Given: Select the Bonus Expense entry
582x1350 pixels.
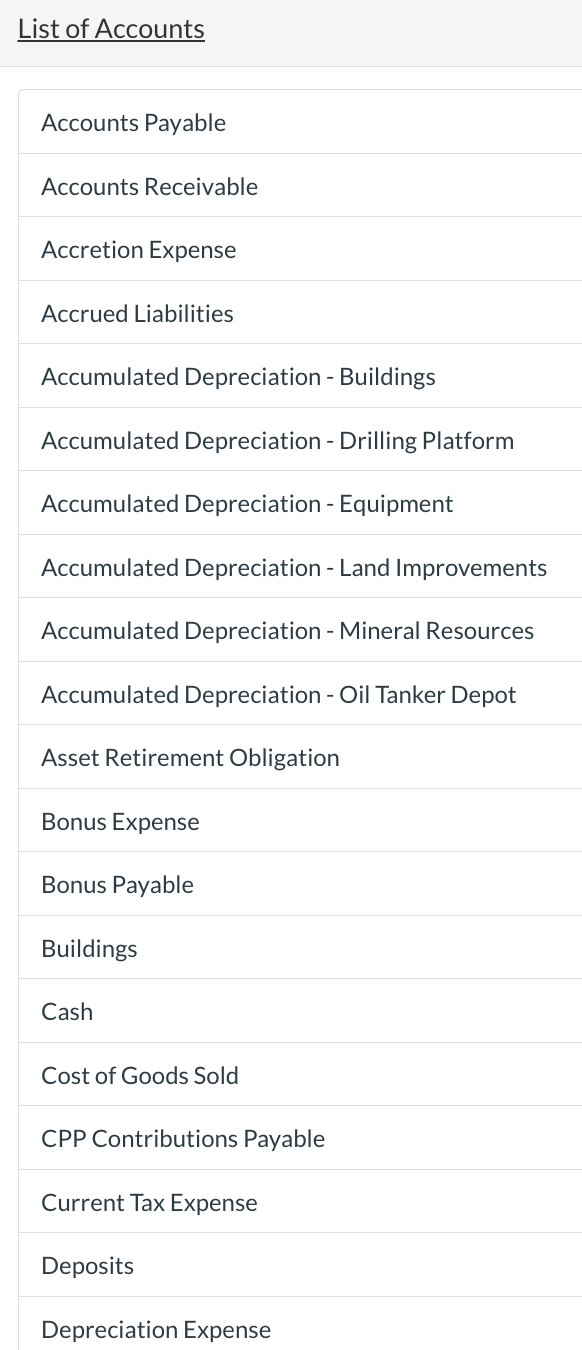Looking at the screenshot, I should click(x=119, y=821).
